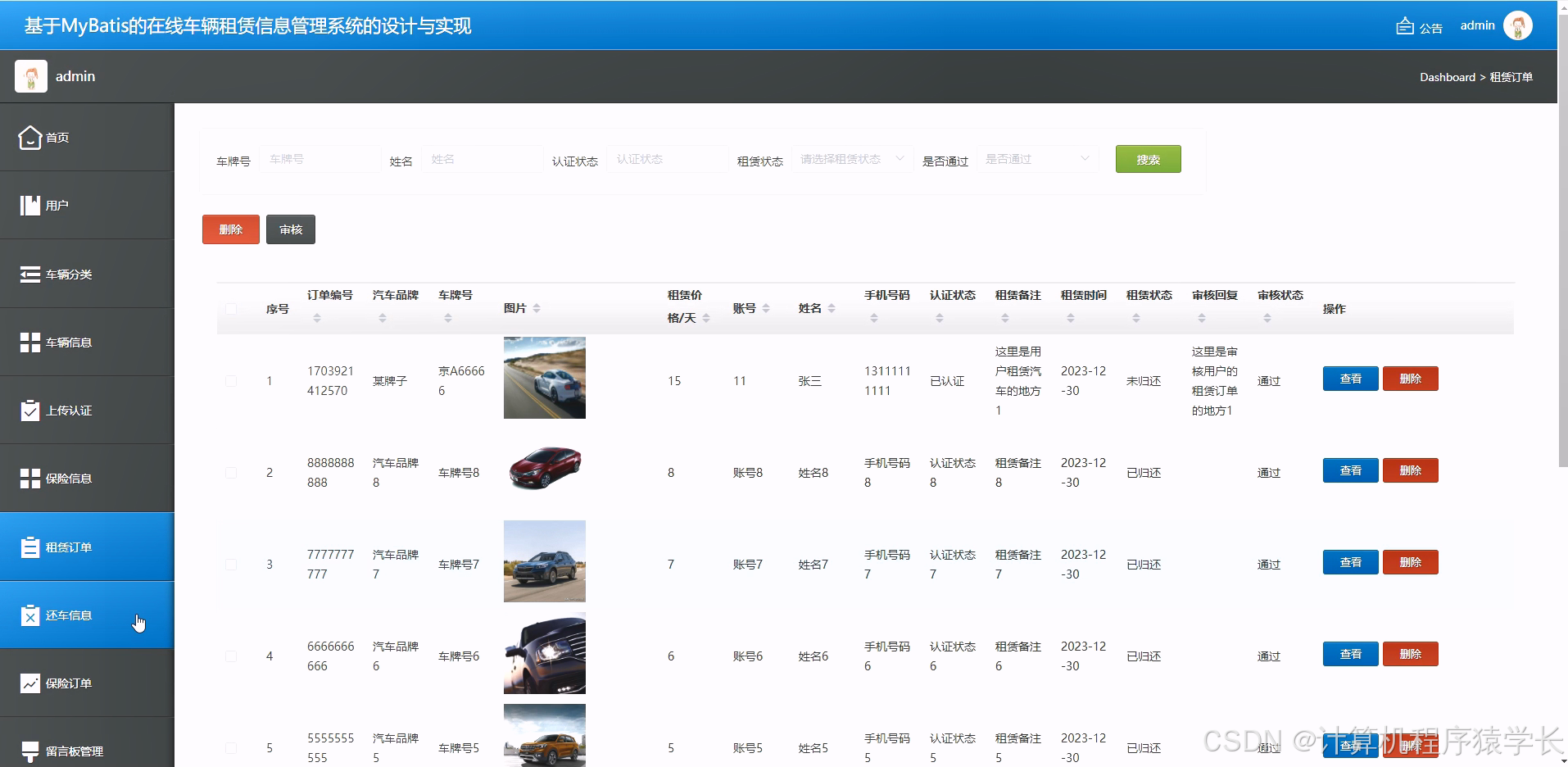Click the 首页 home icon in sidebar

pyautogui.click(x=30, y=137)
